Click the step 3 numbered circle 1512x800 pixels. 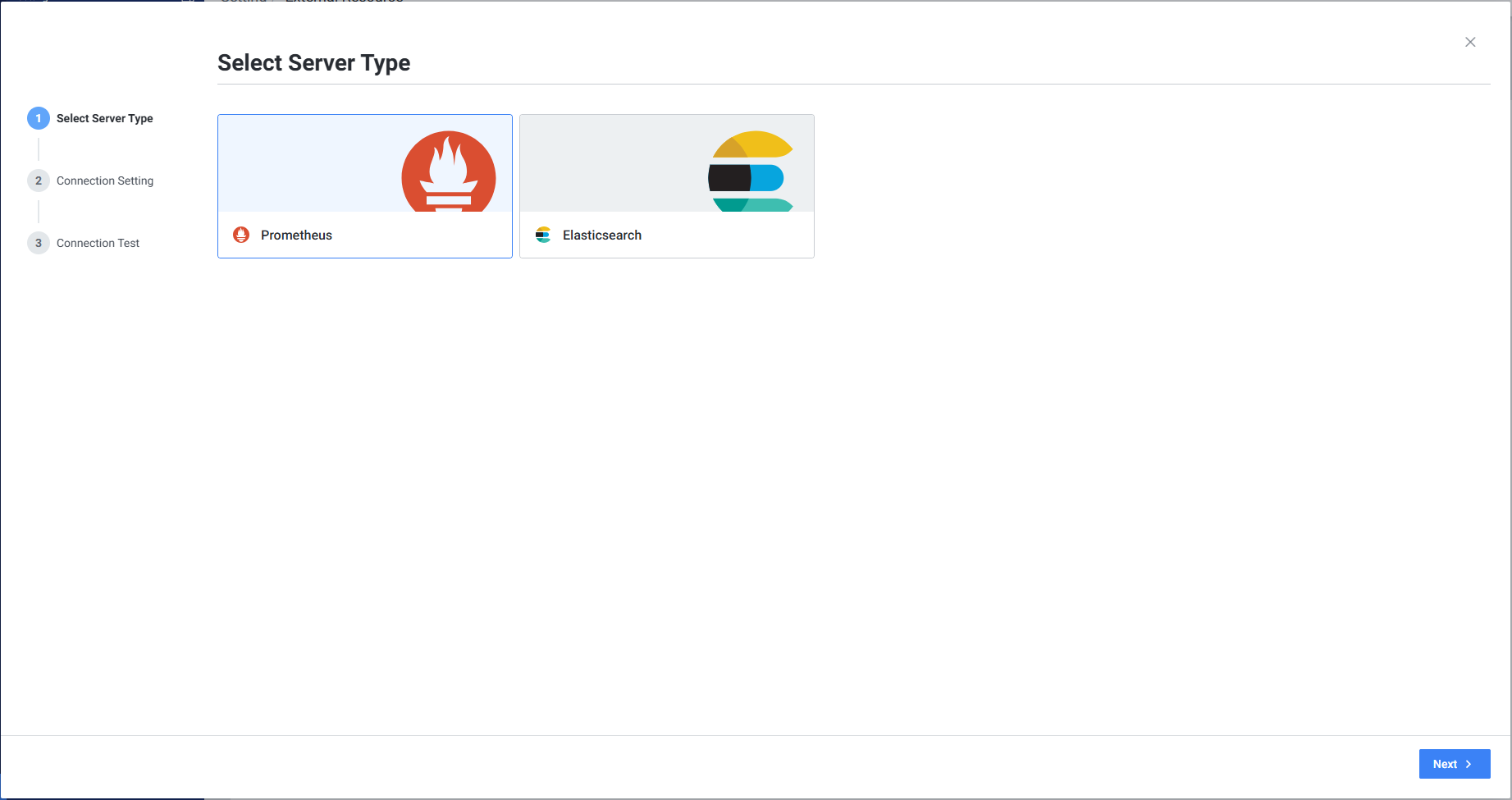pyautogui.click(x=39, y=243)
